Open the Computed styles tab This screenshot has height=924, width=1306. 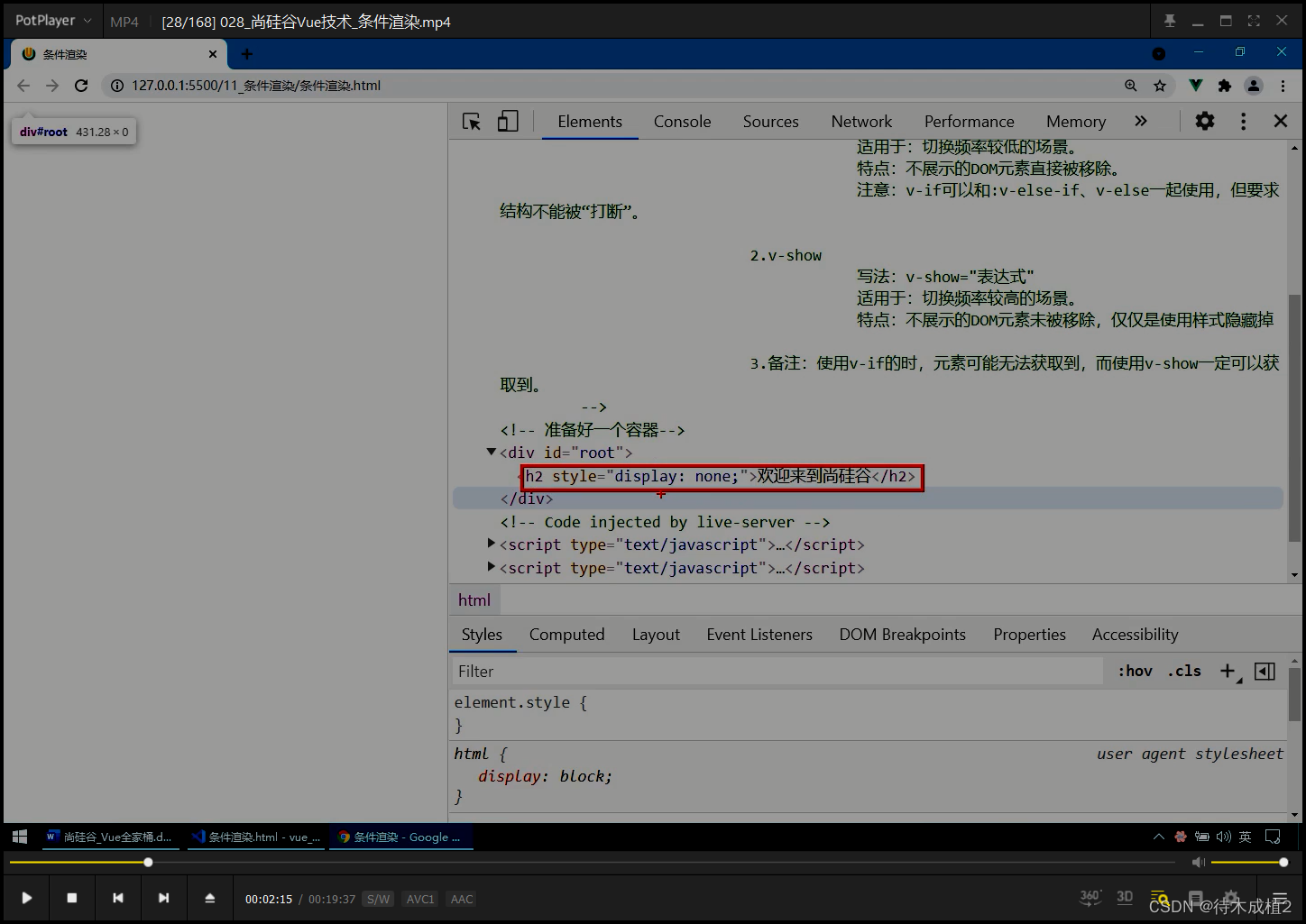click(x=566, y=635)
